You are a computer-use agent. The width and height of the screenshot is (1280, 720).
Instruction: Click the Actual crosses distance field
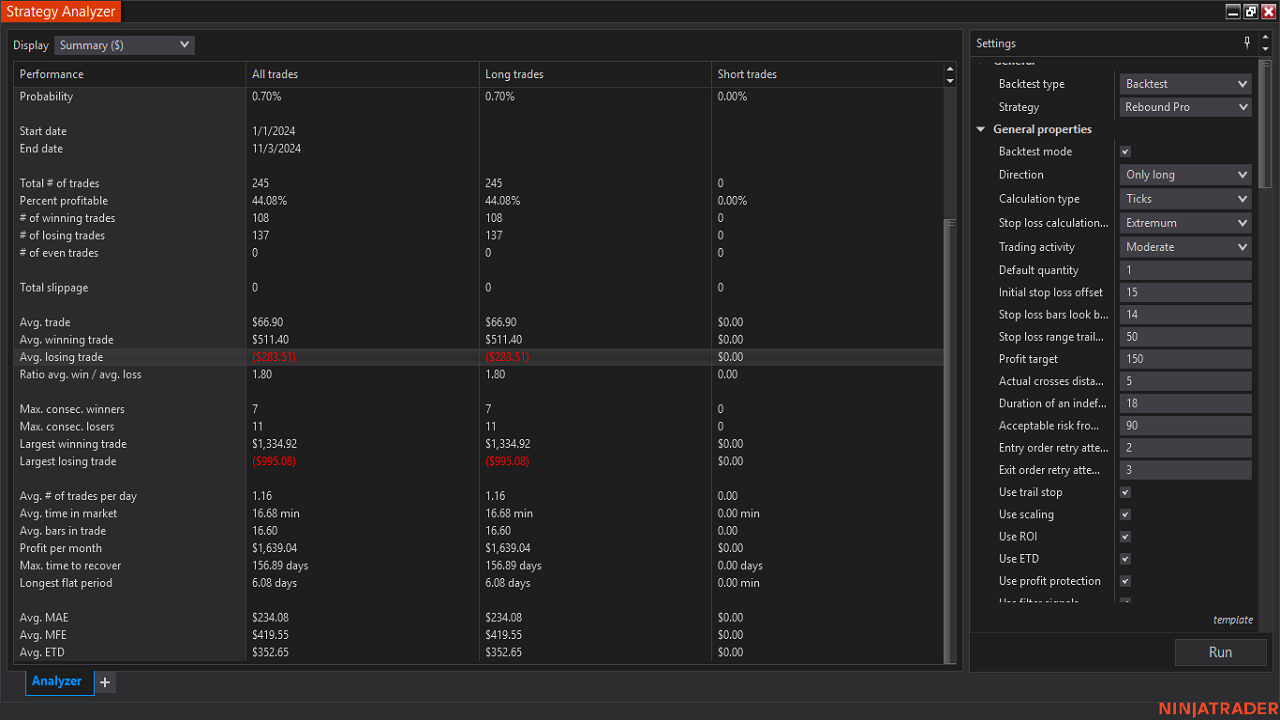(1186, 381)
